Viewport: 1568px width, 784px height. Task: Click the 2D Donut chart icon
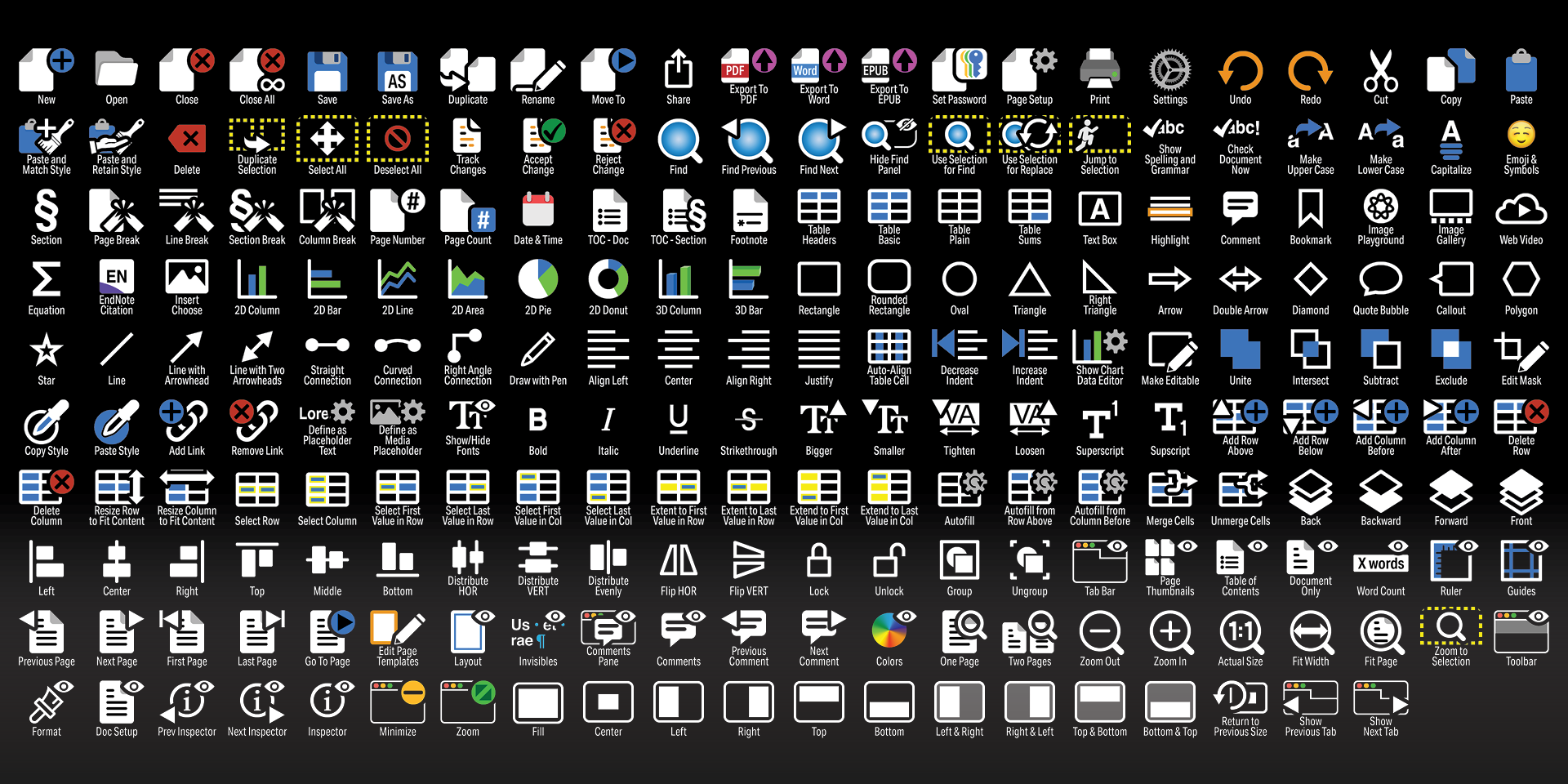tap(608, 281)
